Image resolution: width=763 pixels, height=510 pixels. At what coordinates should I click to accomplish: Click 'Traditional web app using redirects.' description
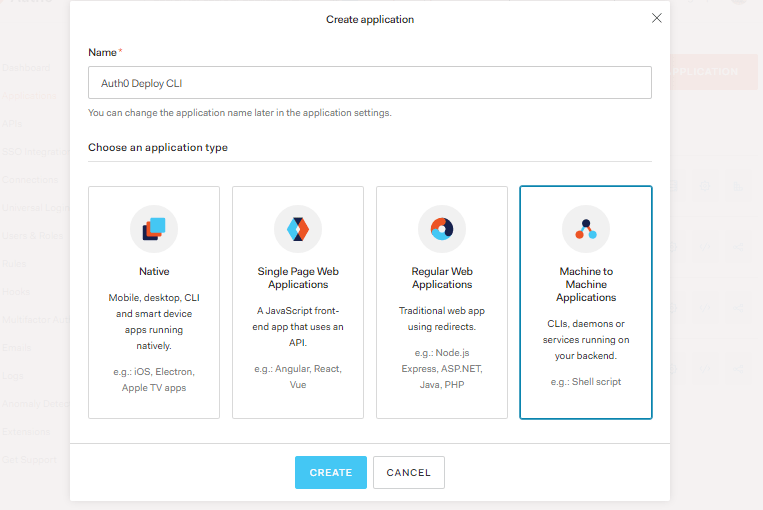442,319
